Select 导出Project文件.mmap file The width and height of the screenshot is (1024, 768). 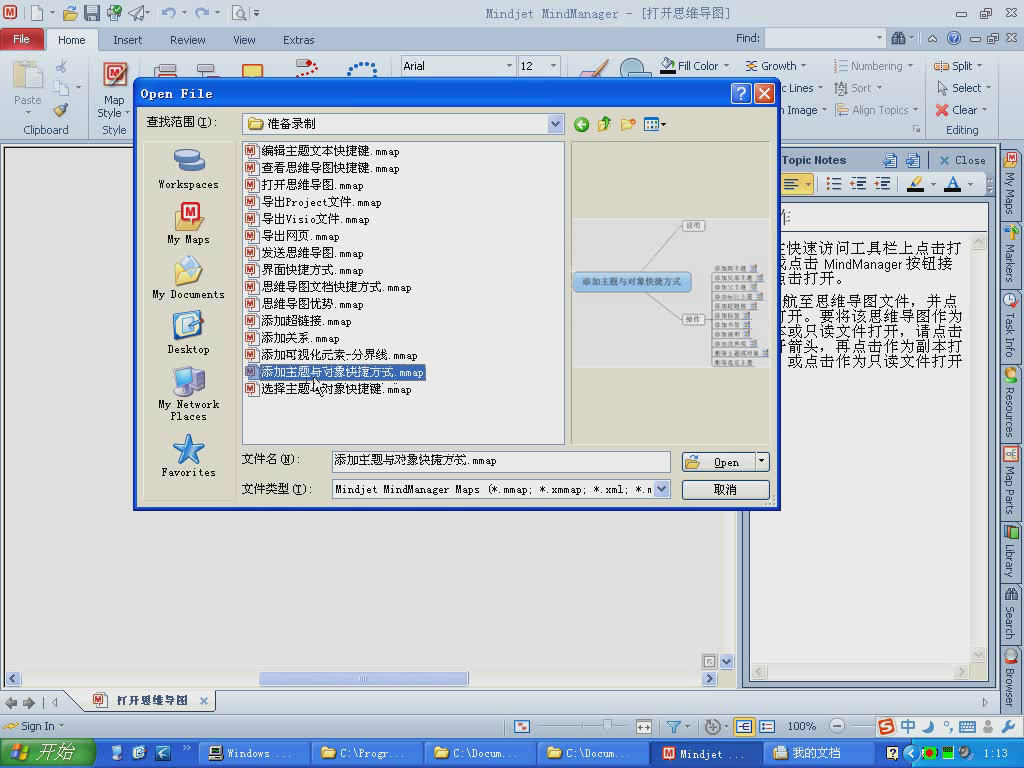tap(313, 202)
